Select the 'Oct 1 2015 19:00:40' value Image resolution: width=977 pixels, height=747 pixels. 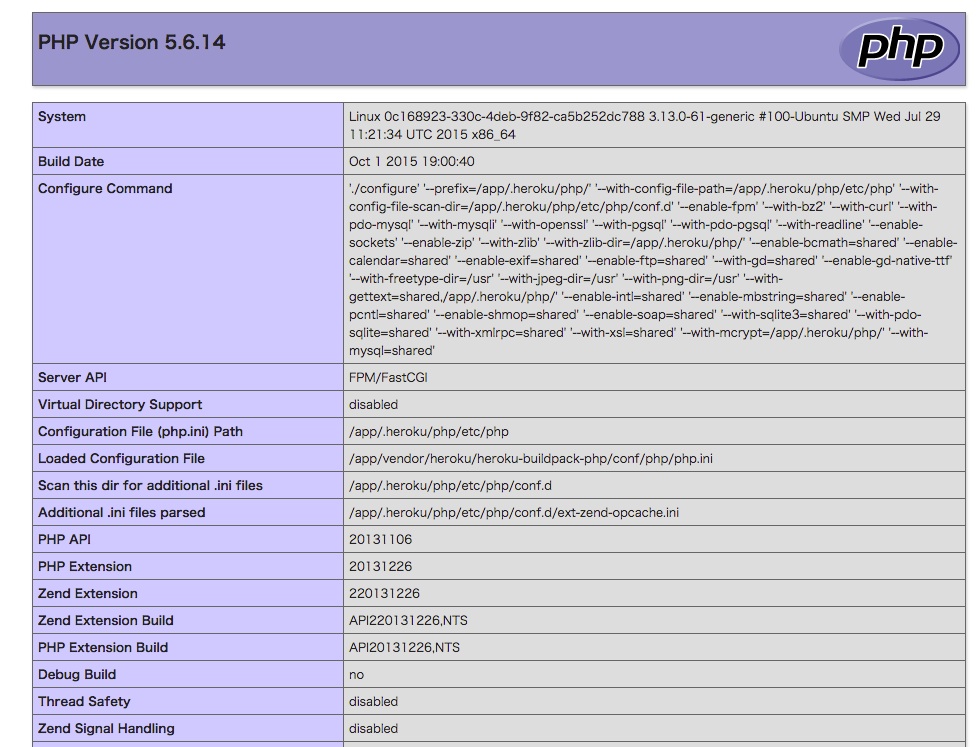[x=411, y=161]
